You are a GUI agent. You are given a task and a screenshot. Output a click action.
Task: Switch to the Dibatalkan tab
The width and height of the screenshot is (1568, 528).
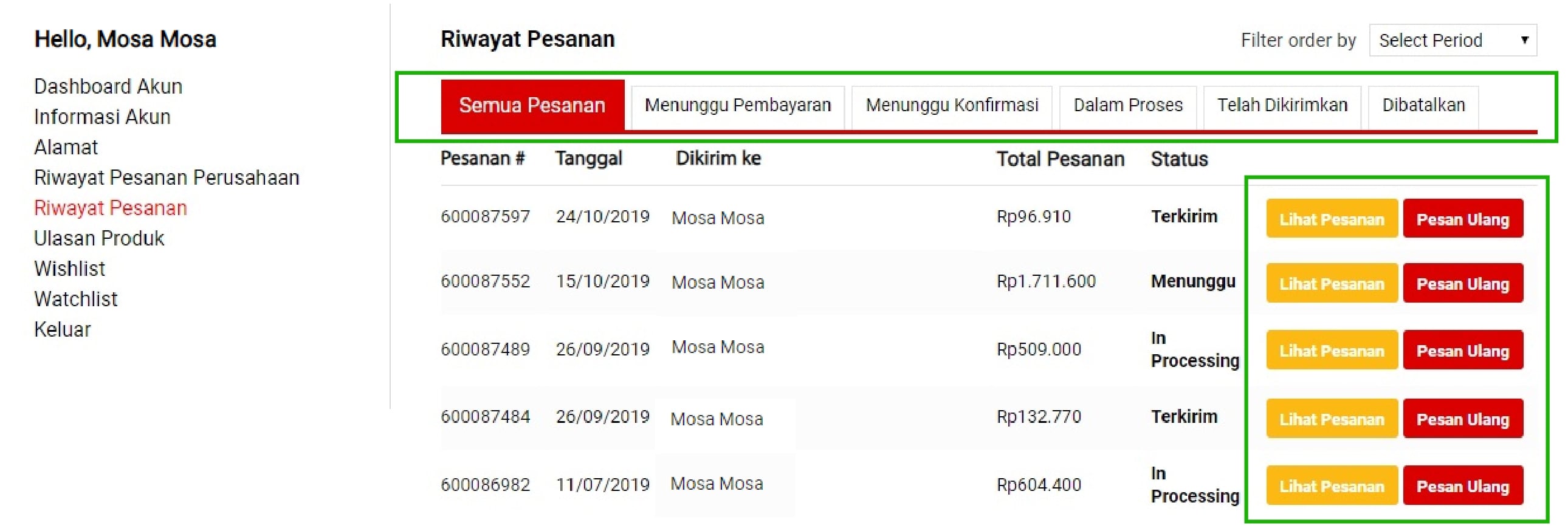coord(1423,105)
